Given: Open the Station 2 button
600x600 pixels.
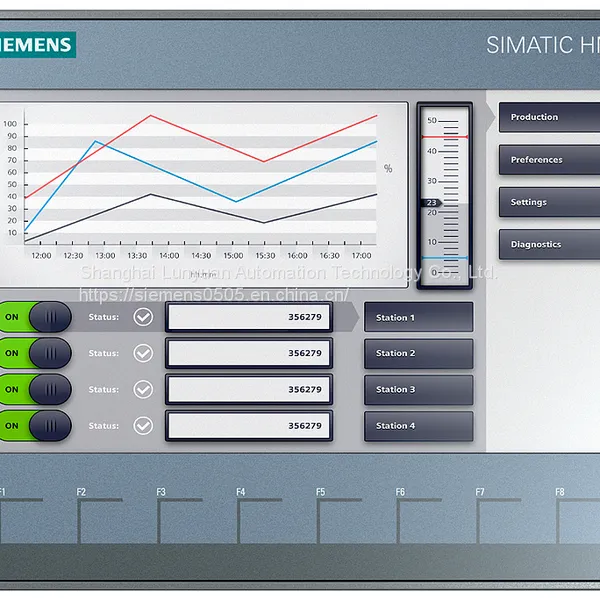Looking at the screenshot, I should 419,354.
